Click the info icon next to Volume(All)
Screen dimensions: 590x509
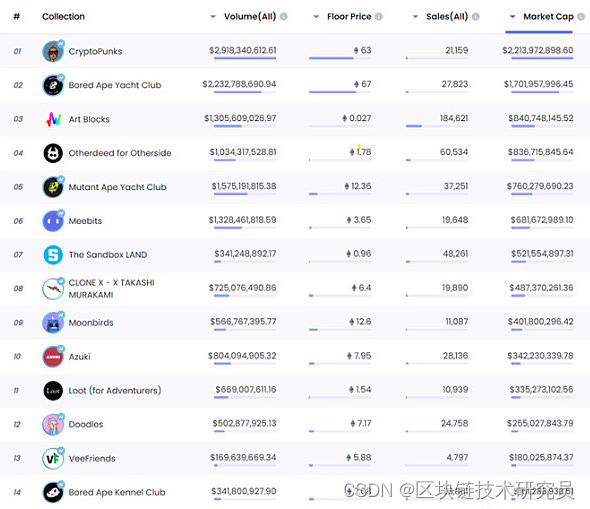coord(284,17)
